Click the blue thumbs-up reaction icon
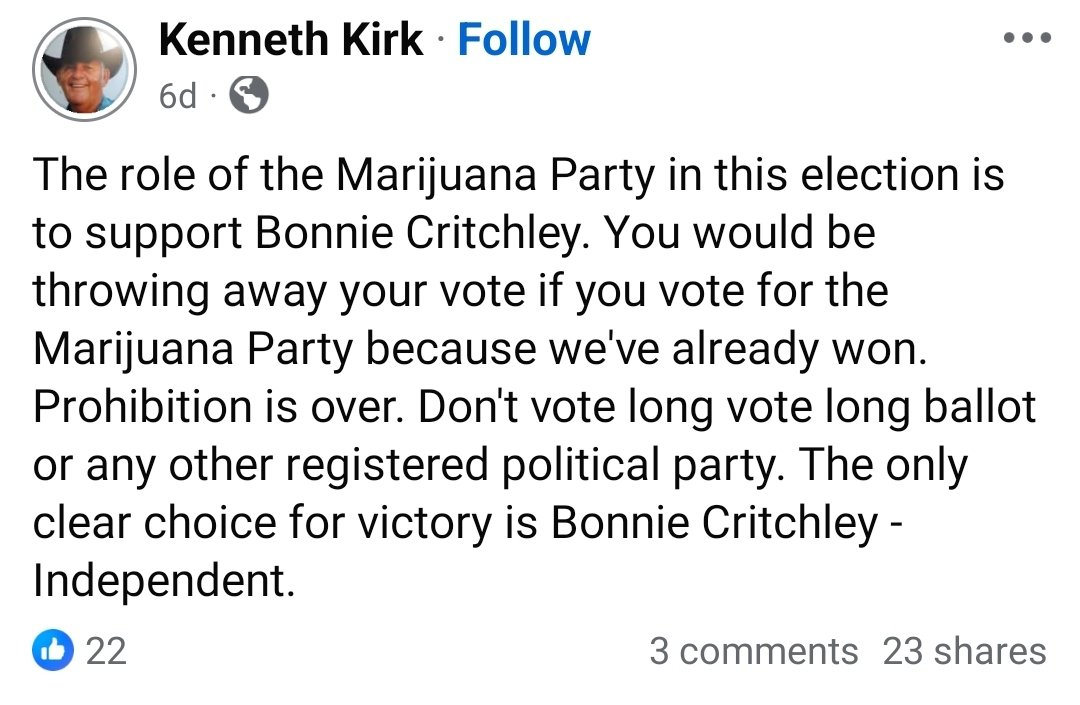1080x705 pixels. pyautogui.click(x=54, y=651)
